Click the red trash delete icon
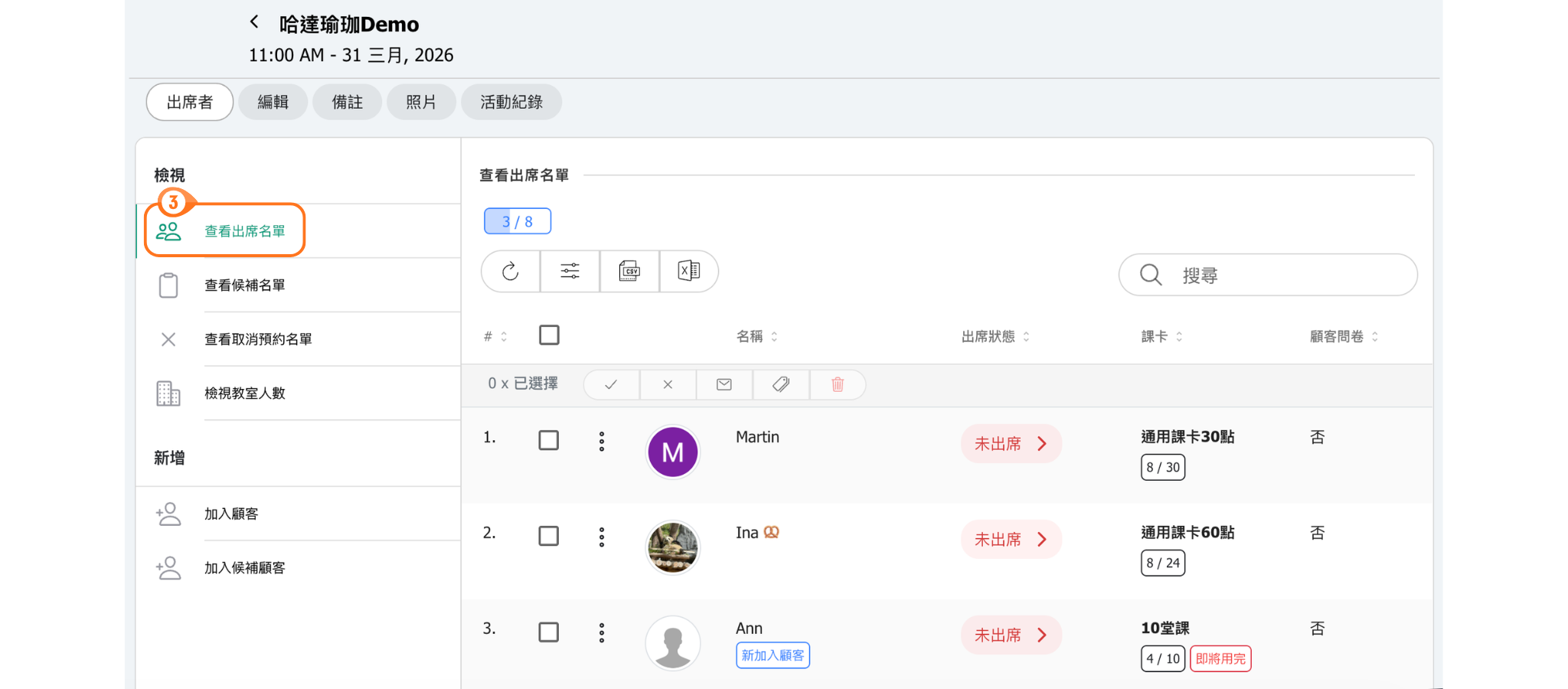 coord(838,384)
